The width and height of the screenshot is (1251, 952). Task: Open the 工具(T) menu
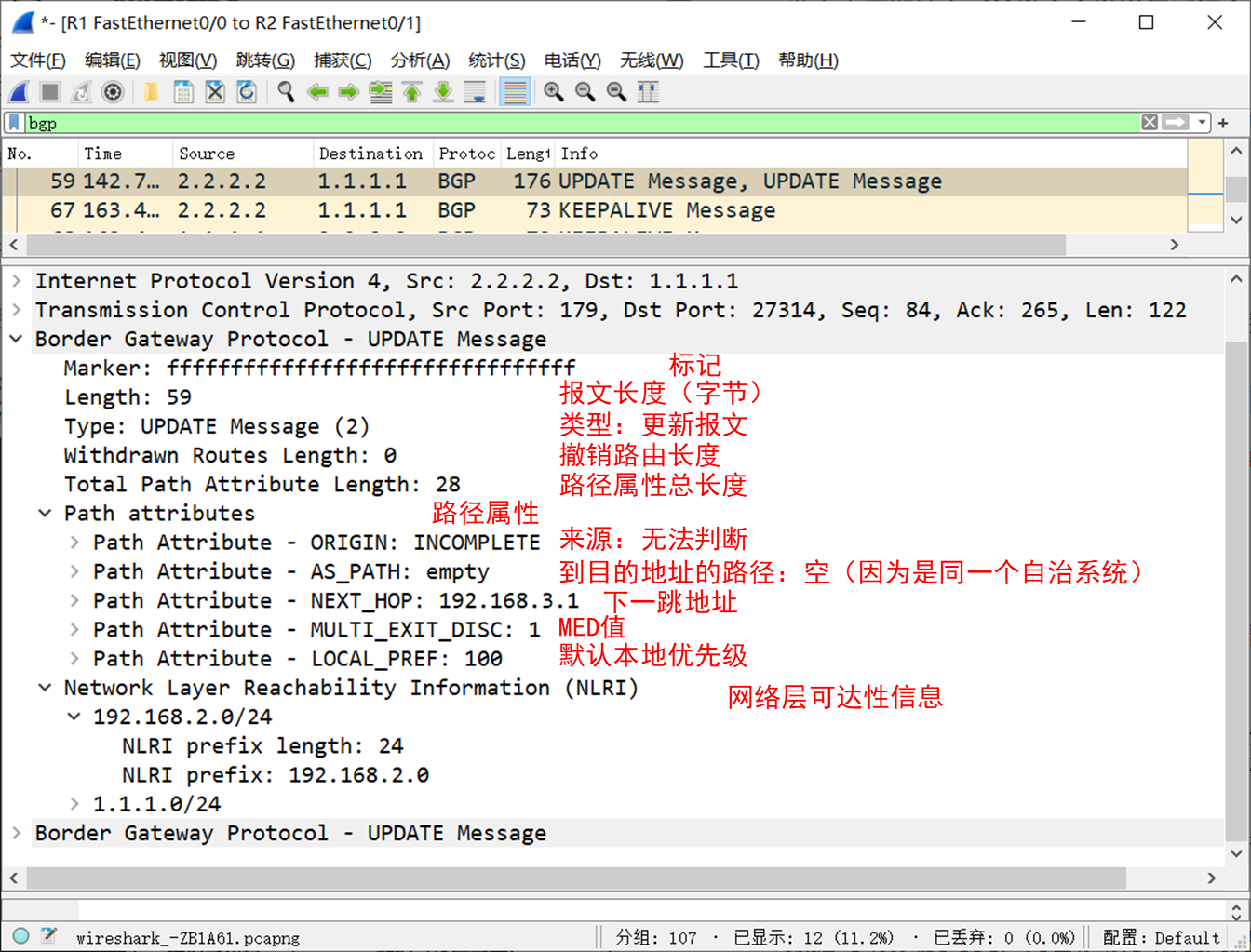click(x=731, y=60)
